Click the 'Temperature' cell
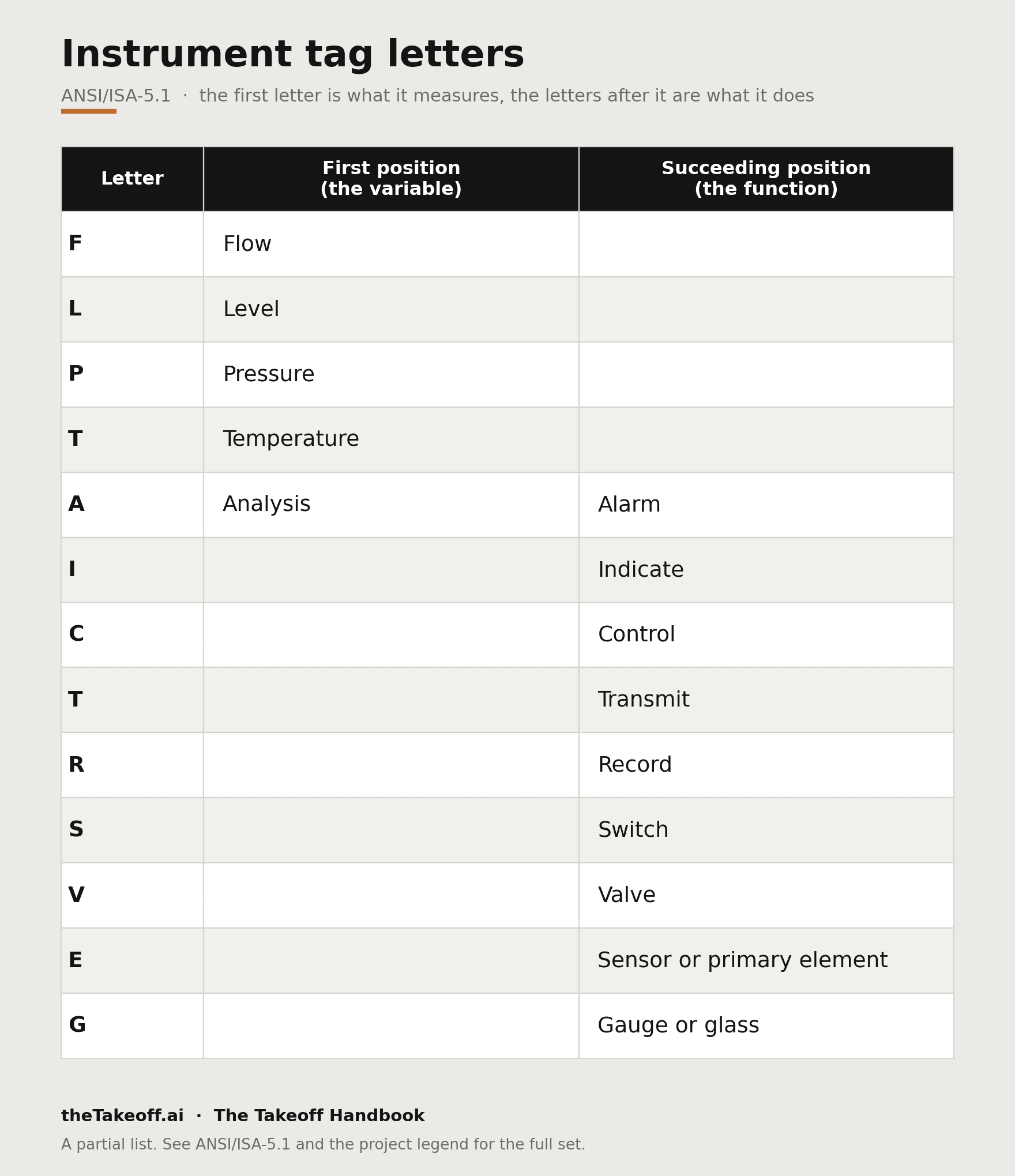This screenshot has width=1015, height=1176. [x=391, y=439]
